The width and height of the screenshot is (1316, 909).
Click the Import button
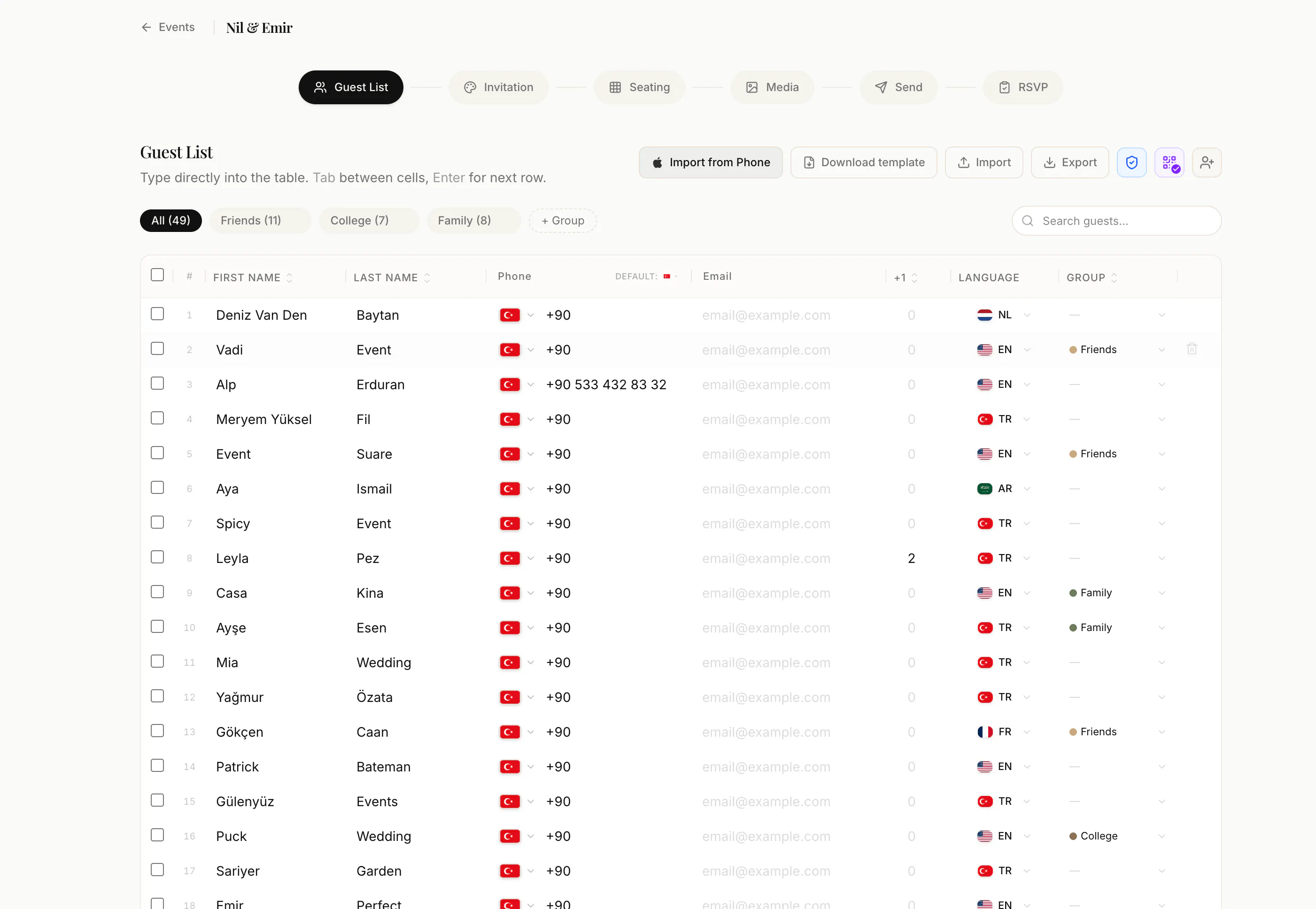click(x=984, y=162)
